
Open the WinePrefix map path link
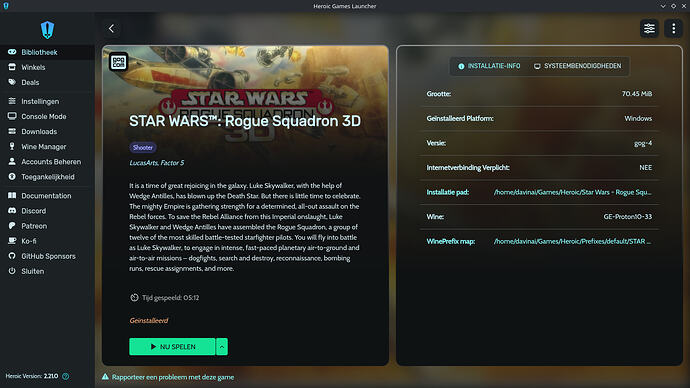pos(573,241)
